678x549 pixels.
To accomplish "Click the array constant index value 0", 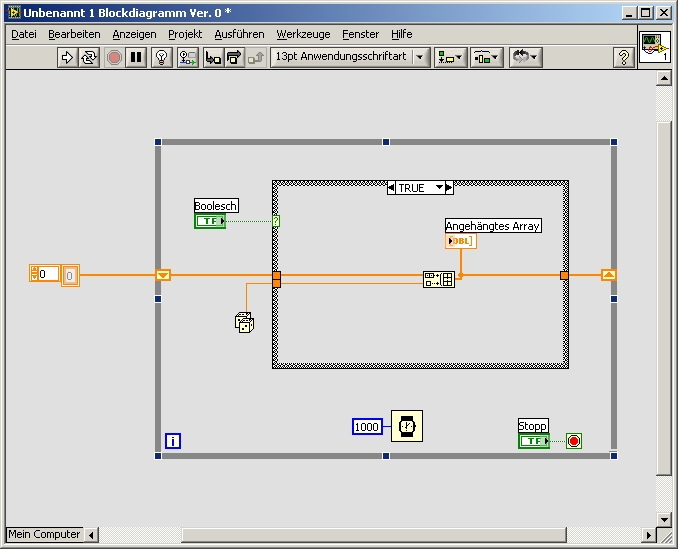I will click(x=48, y=274).
